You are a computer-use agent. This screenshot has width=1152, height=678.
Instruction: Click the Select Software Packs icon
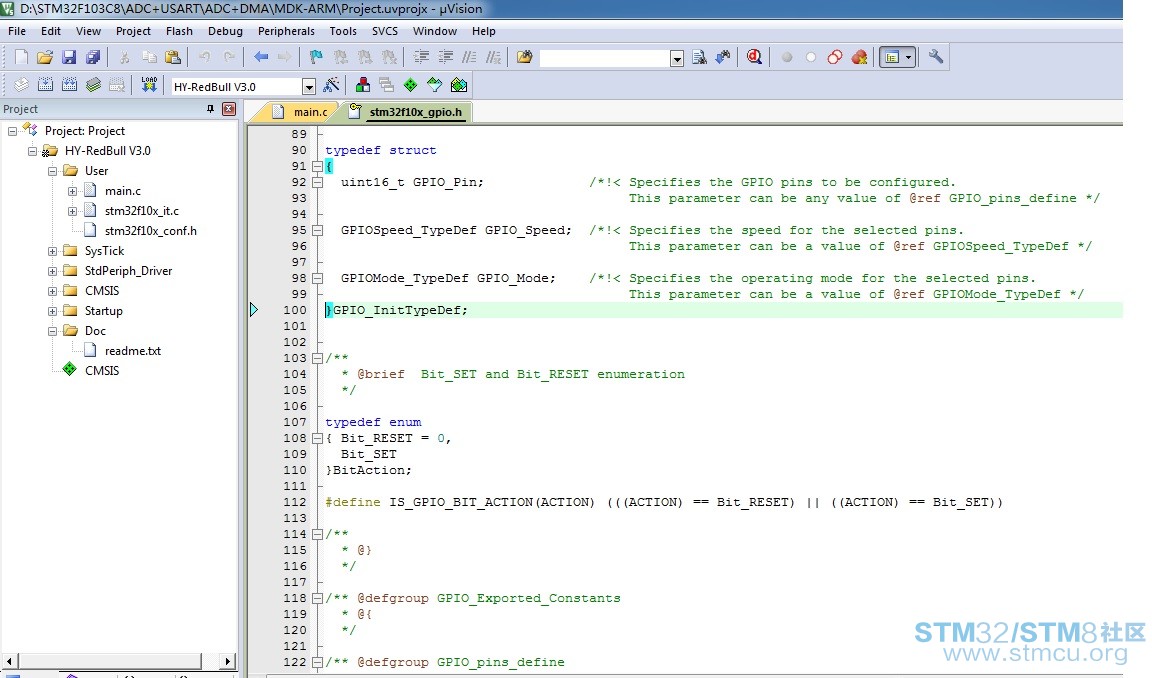(435, 85)
